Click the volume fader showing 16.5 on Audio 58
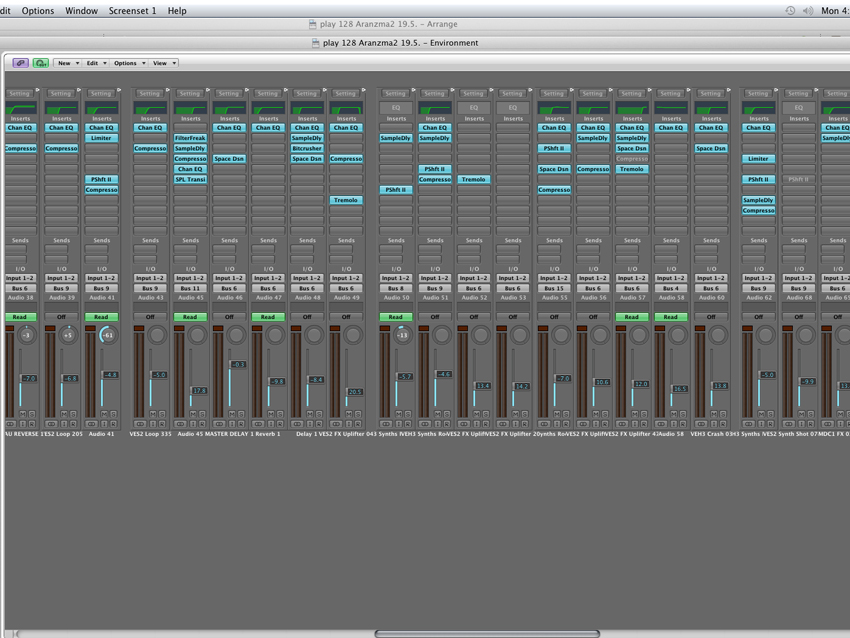The height and width of the screenshot is (638, 850). point(679,389)
